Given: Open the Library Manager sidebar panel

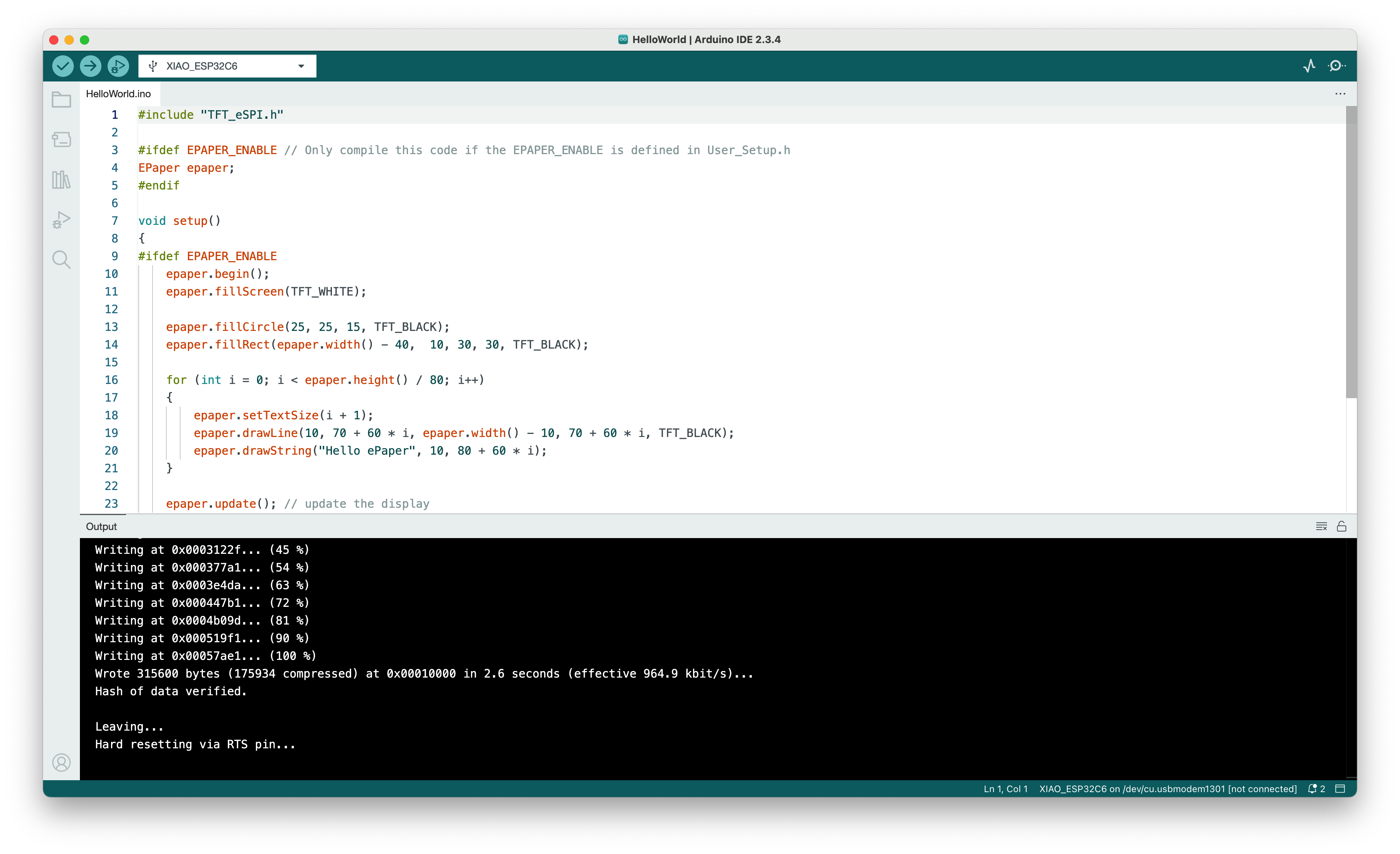Looking at the screenshot, I should (61, 179).
